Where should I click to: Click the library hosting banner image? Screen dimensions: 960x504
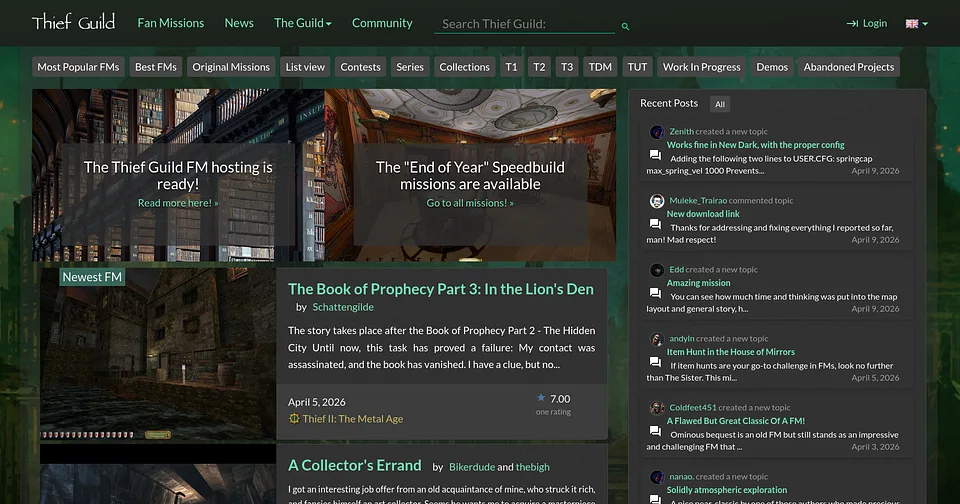point(178,175)
